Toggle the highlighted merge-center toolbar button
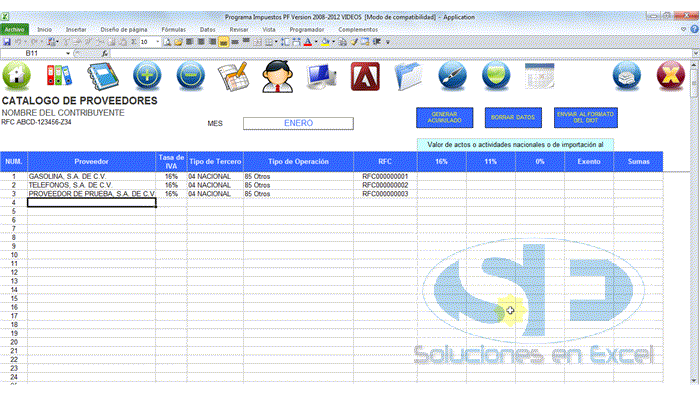 [x=223, y=42]
